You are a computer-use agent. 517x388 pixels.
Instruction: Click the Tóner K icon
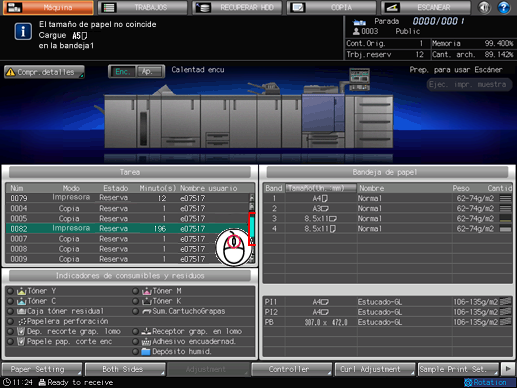pos(147,301)
